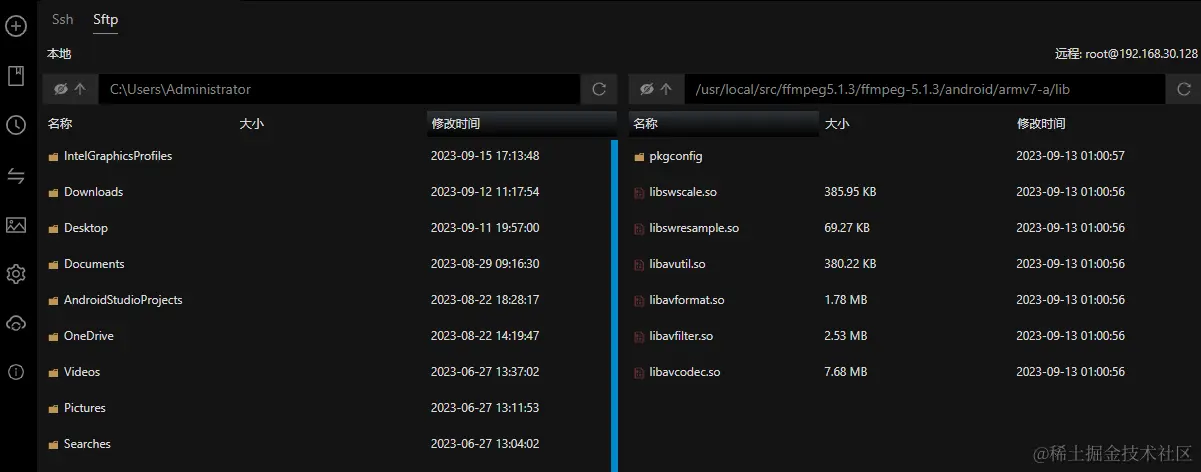Sort local files by 大小 column
The height and width of the screenshot is (472, 1201).
(251, 124)
